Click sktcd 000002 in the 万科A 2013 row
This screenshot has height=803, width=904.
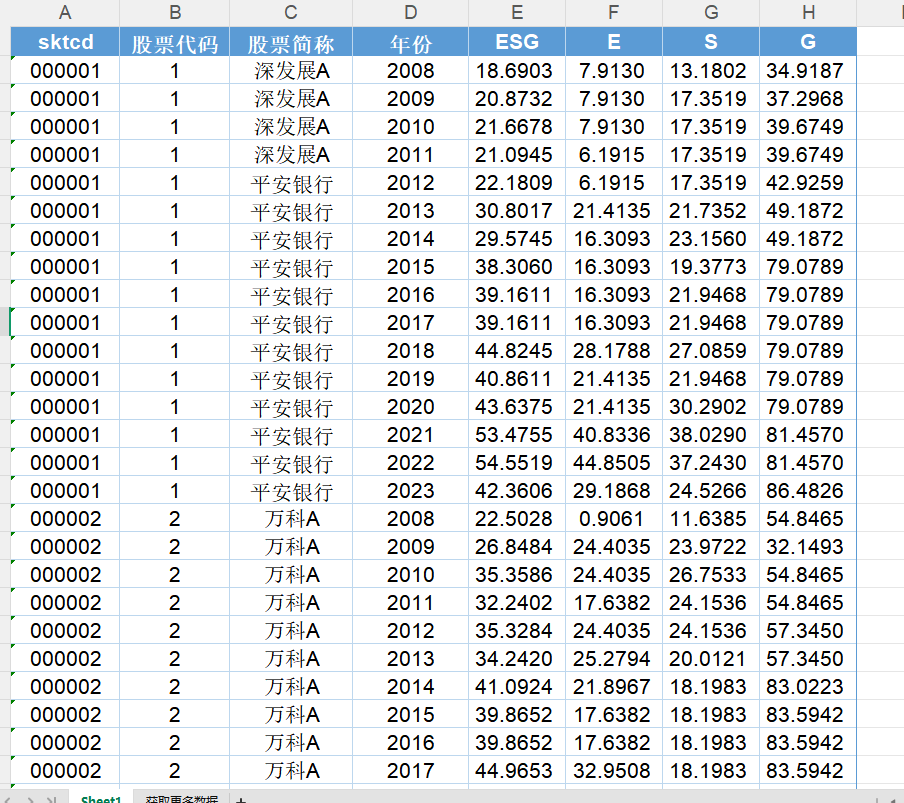pos(65,658)
